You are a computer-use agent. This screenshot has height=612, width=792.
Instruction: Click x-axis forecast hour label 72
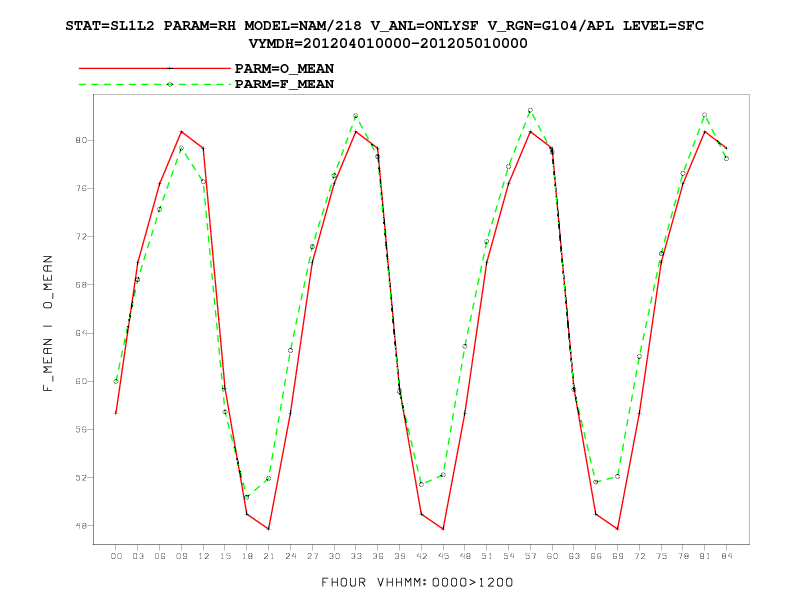click(639, 556)
